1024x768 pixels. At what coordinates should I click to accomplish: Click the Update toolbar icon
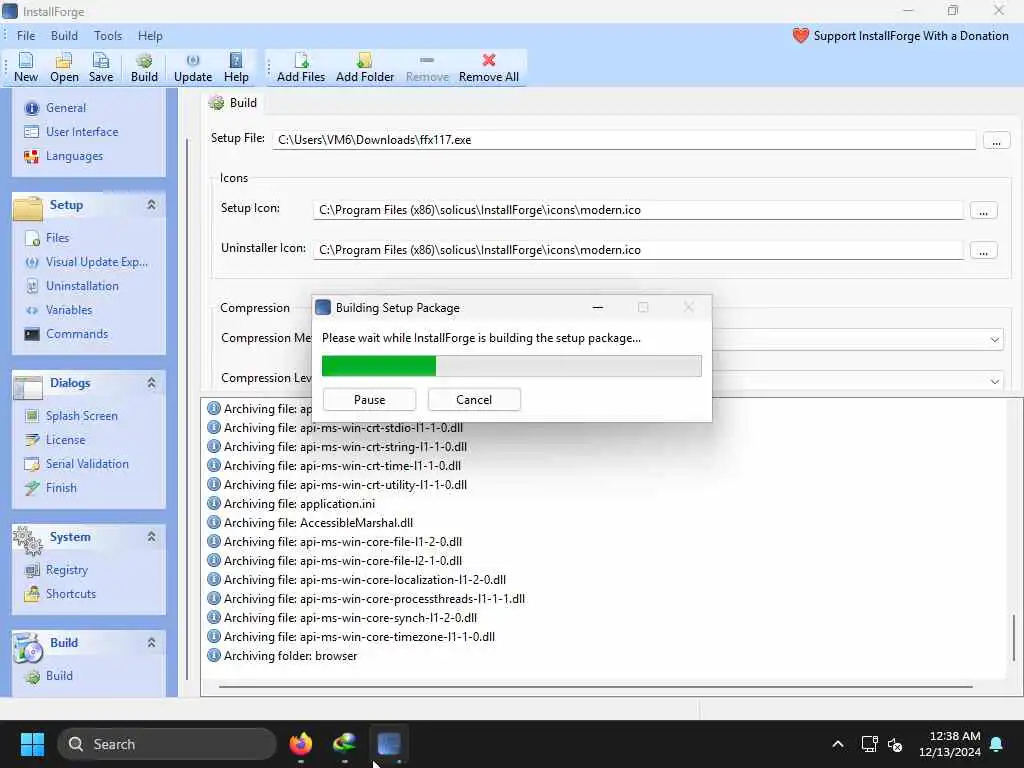(193, 67)
